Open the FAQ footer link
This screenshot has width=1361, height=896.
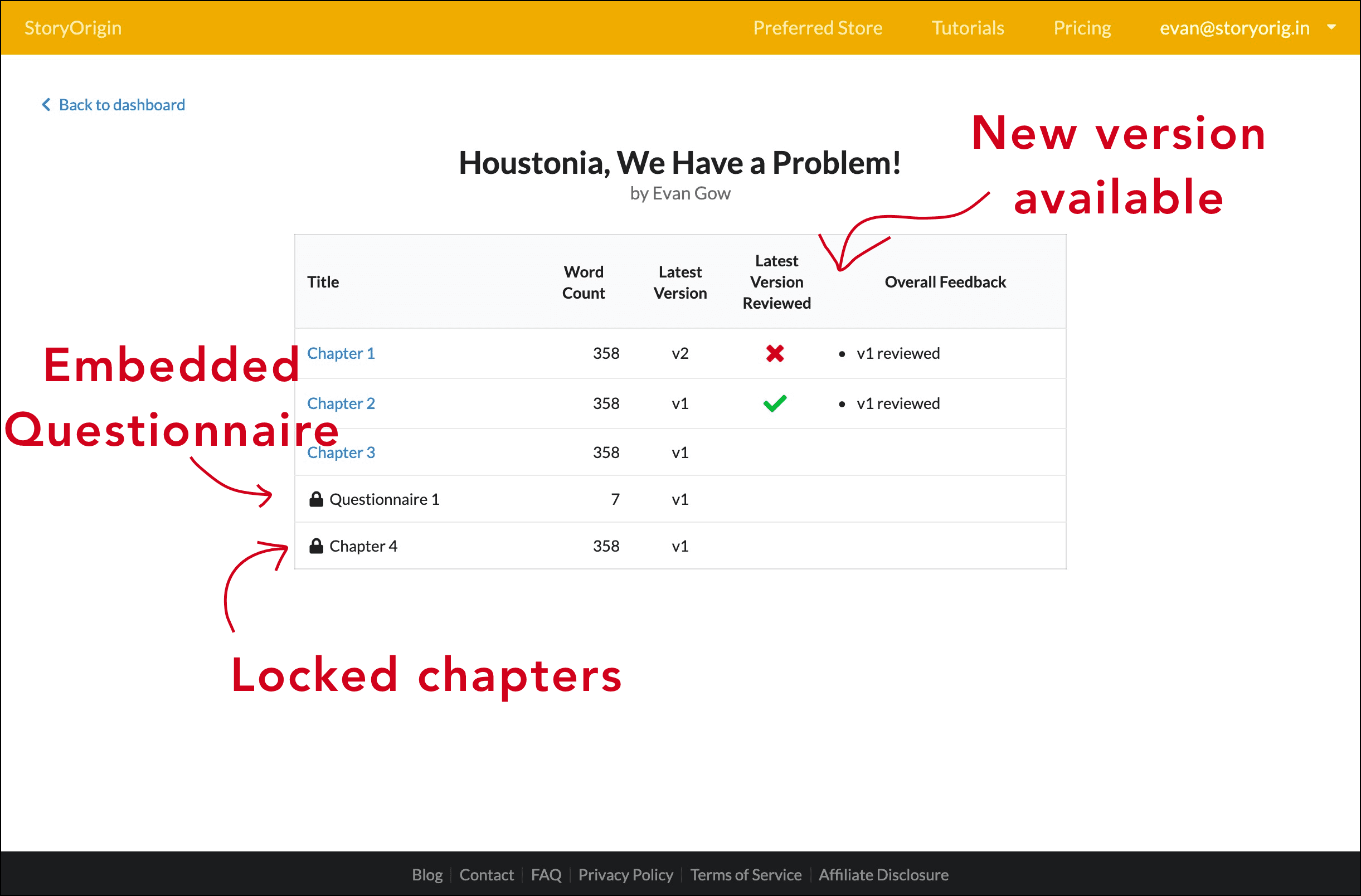click(x=546, y=875)
